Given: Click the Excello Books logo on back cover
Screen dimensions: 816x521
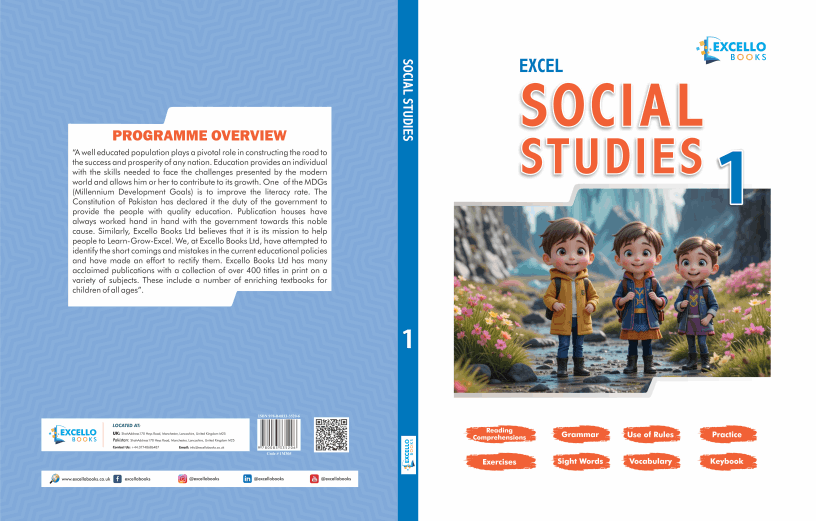Looking at the screenshot, I should 73,435.
